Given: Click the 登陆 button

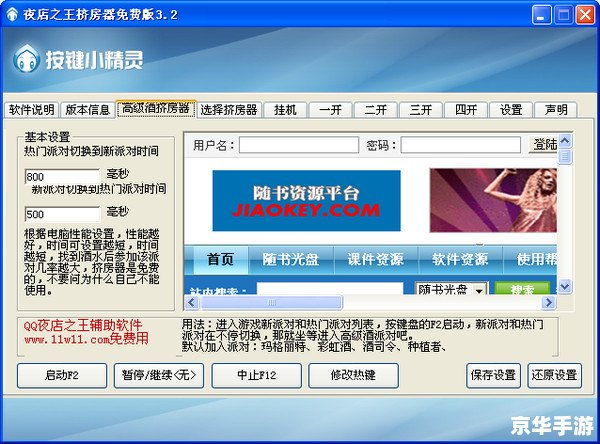Looking at the screenshot, I should point(543,145).
